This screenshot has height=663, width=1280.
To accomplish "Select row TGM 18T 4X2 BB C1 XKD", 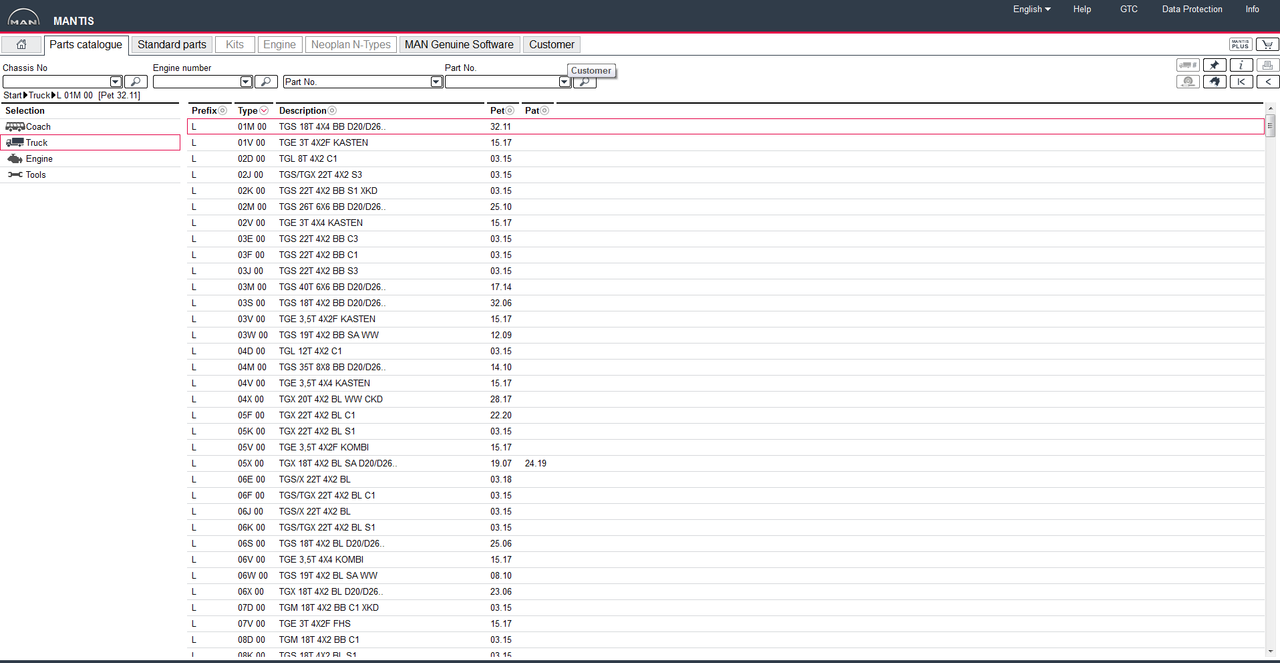I will (x=726, y=607).
